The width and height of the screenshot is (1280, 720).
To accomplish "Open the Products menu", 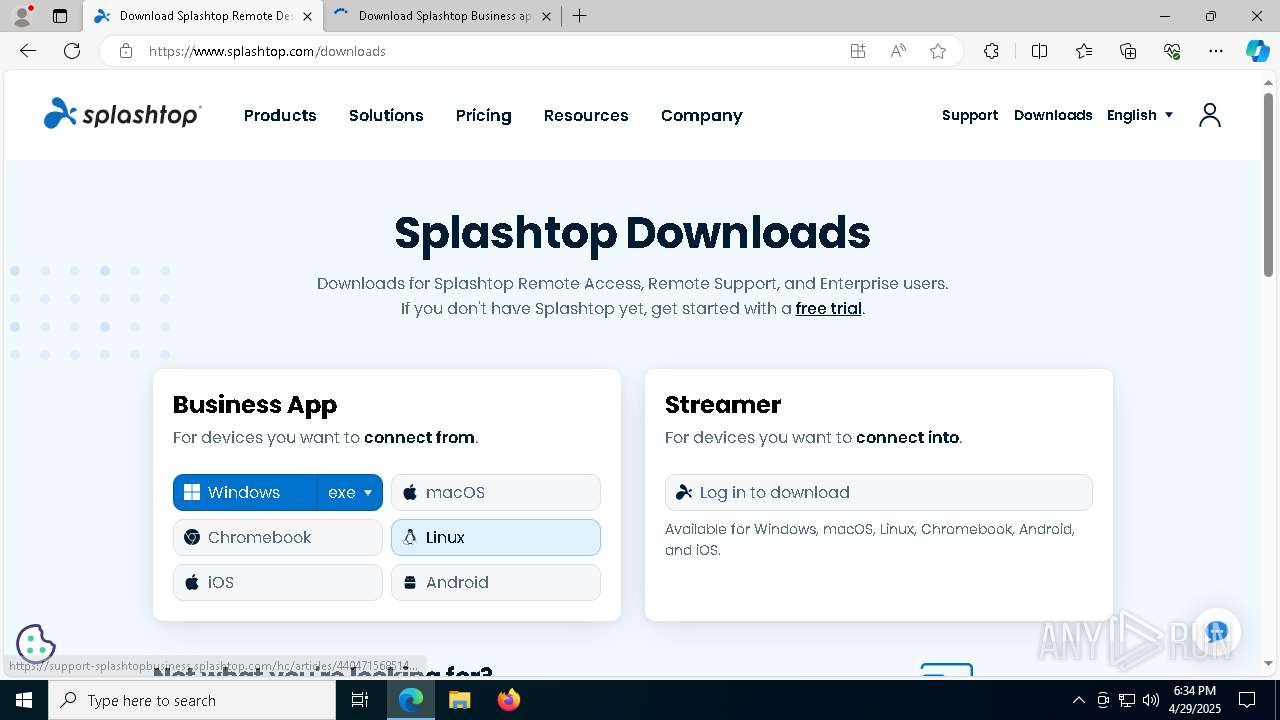I will 280,115.
